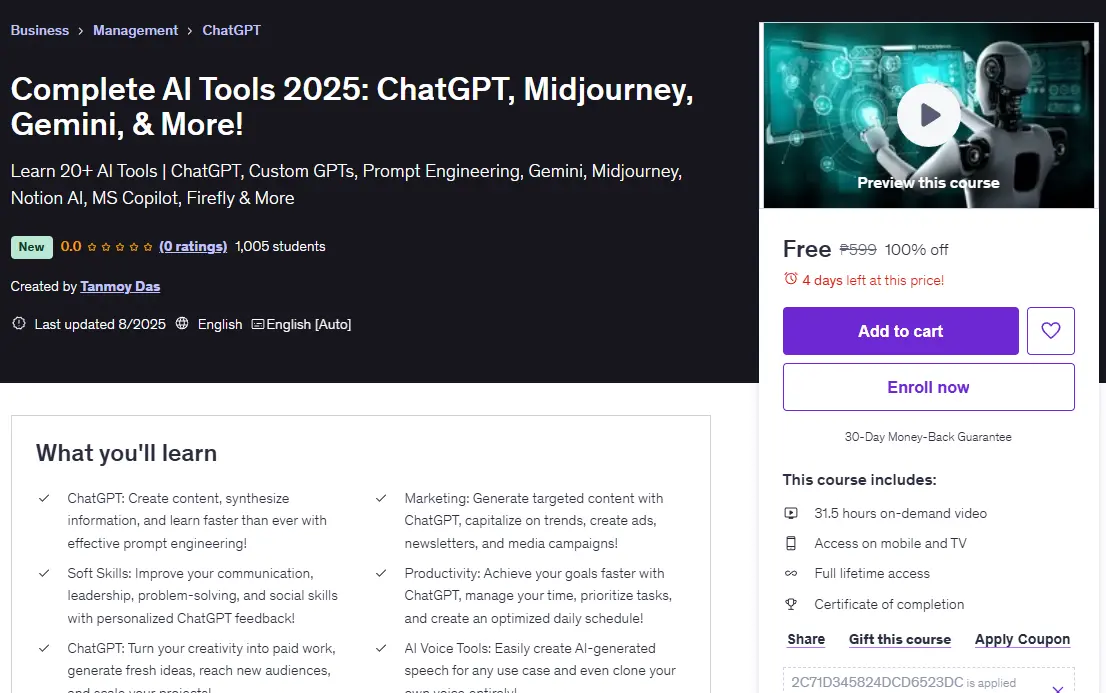
Task: Click the closed captions icon
Action: [257, 324]
